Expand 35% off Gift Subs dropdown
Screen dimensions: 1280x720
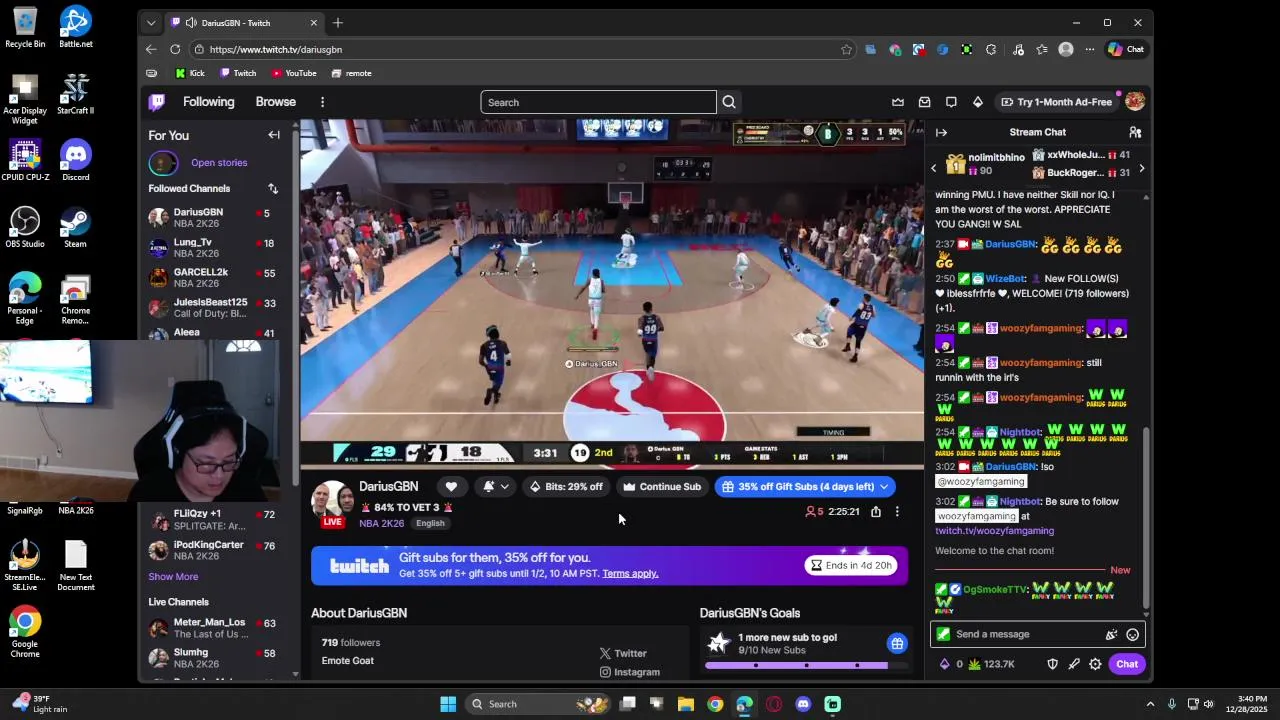click(x=884, y=487)
